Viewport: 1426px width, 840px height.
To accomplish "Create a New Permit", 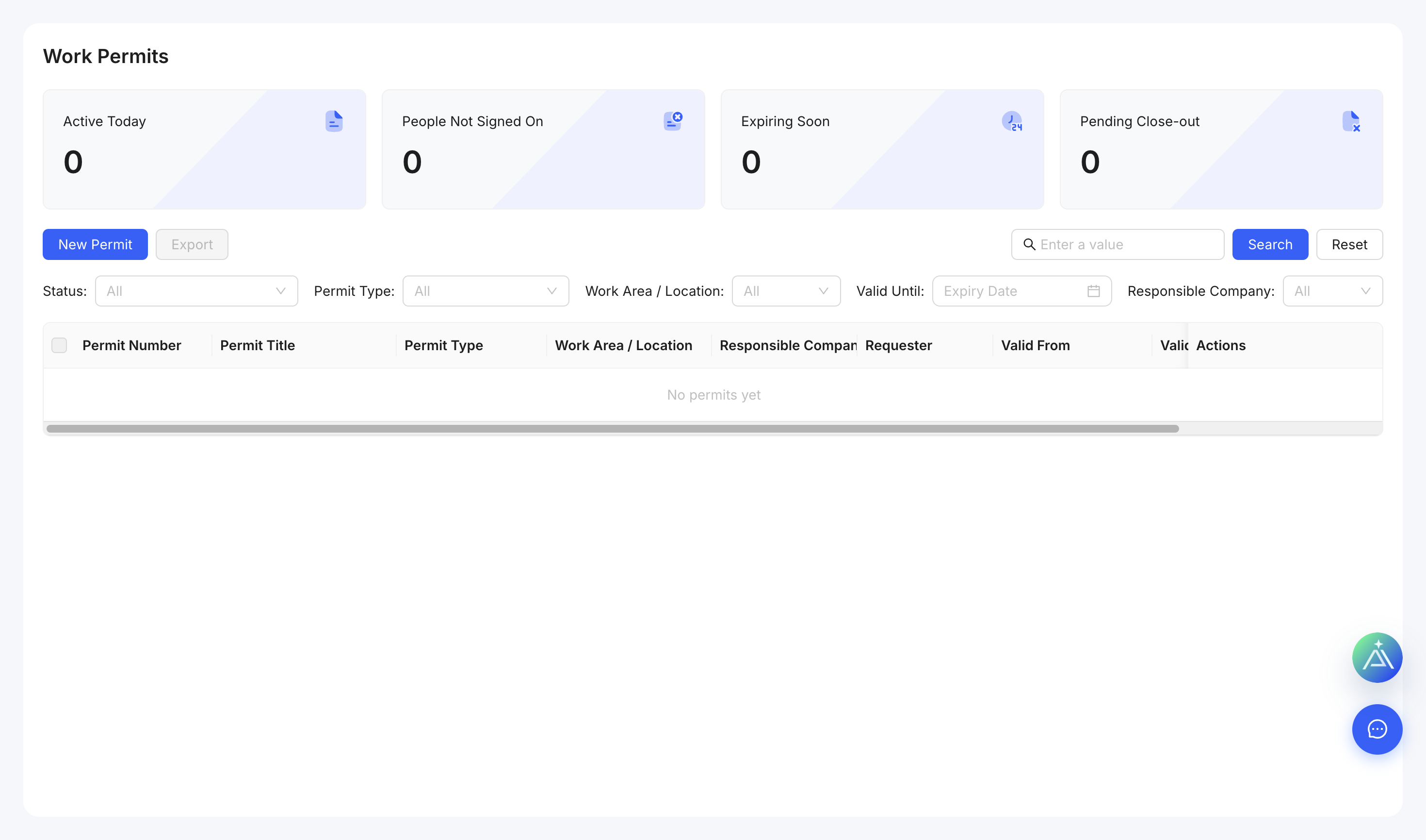I will coord(95,244).
